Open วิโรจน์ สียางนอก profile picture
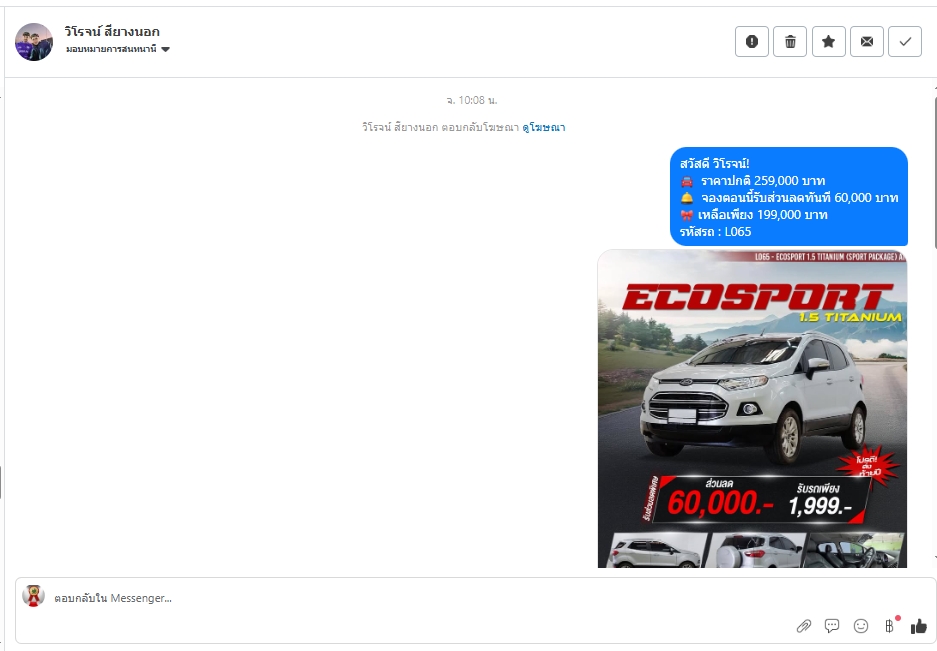This screenshot has height=651, width=937. coord(34,42)
